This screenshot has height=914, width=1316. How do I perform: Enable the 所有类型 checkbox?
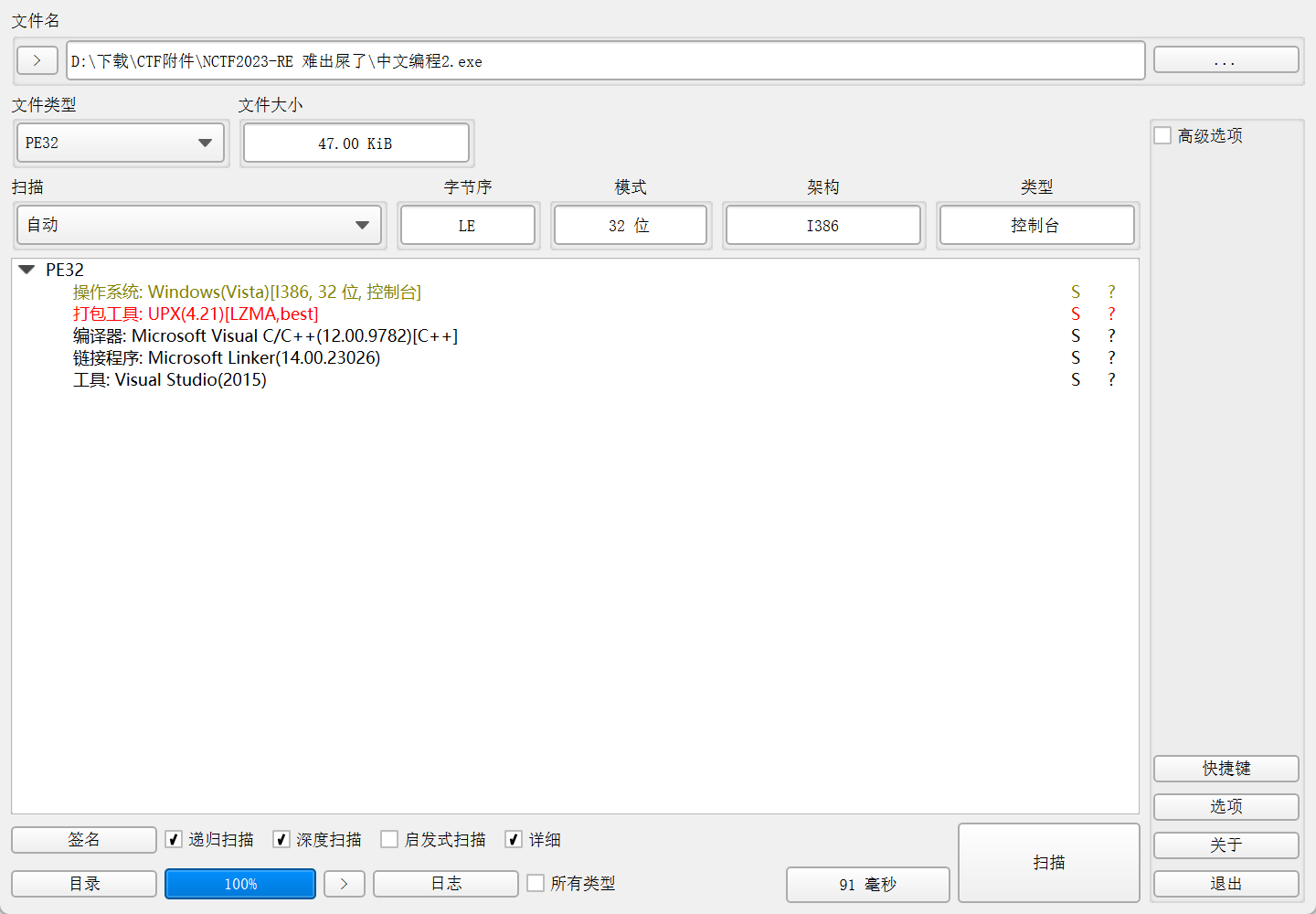[536, 883]
